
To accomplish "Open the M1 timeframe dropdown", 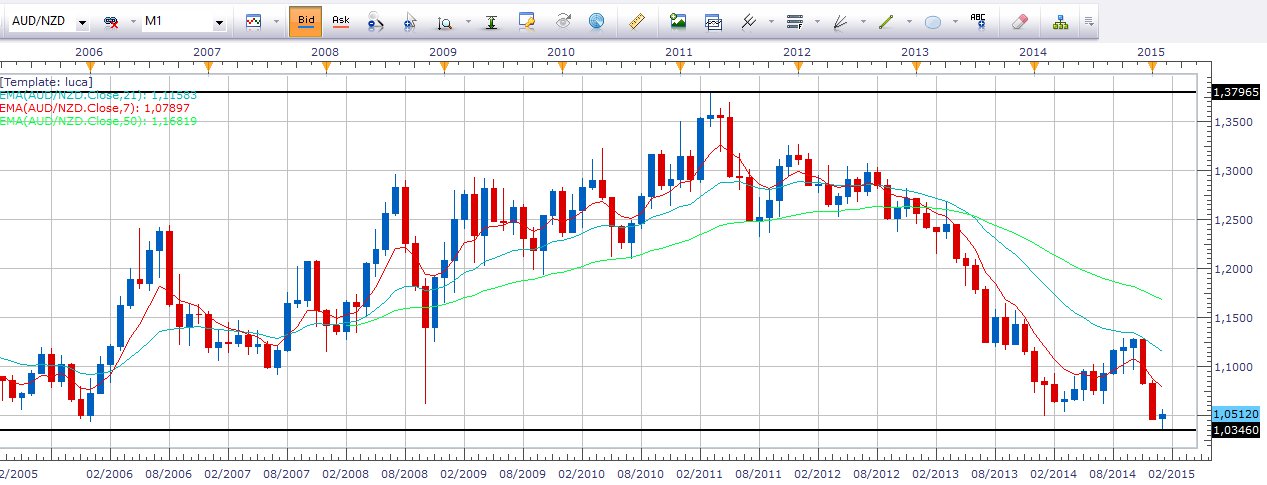I will pos(219,22).
